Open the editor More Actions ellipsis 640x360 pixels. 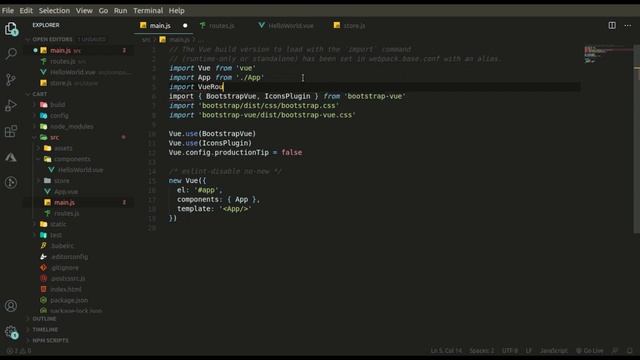click(628, 25)
